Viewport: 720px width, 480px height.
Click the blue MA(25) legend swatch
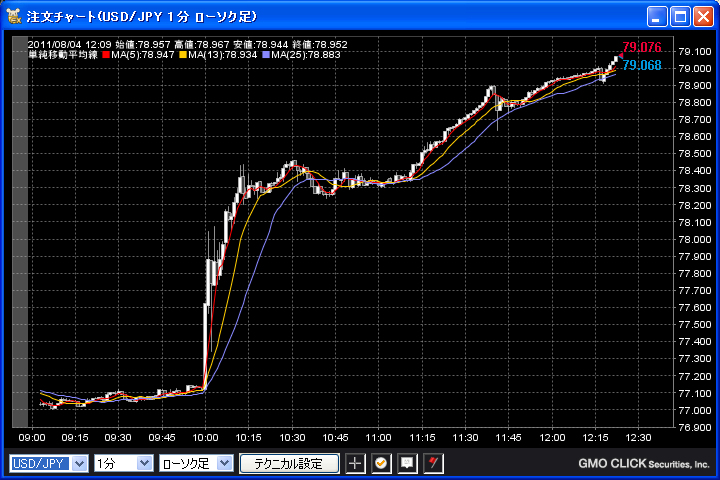[x=264, y=54]
